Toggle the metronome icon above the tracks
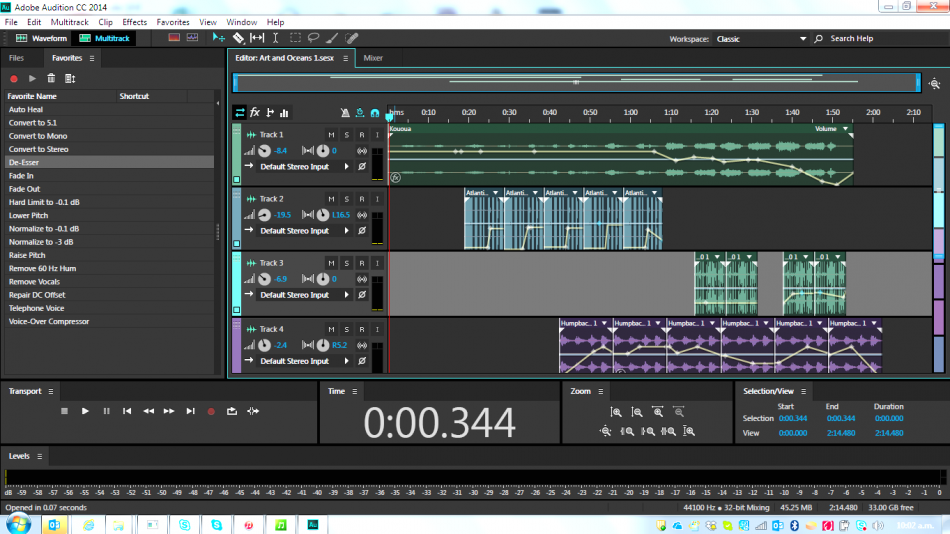The image size is (950, 534). (345, 113)
